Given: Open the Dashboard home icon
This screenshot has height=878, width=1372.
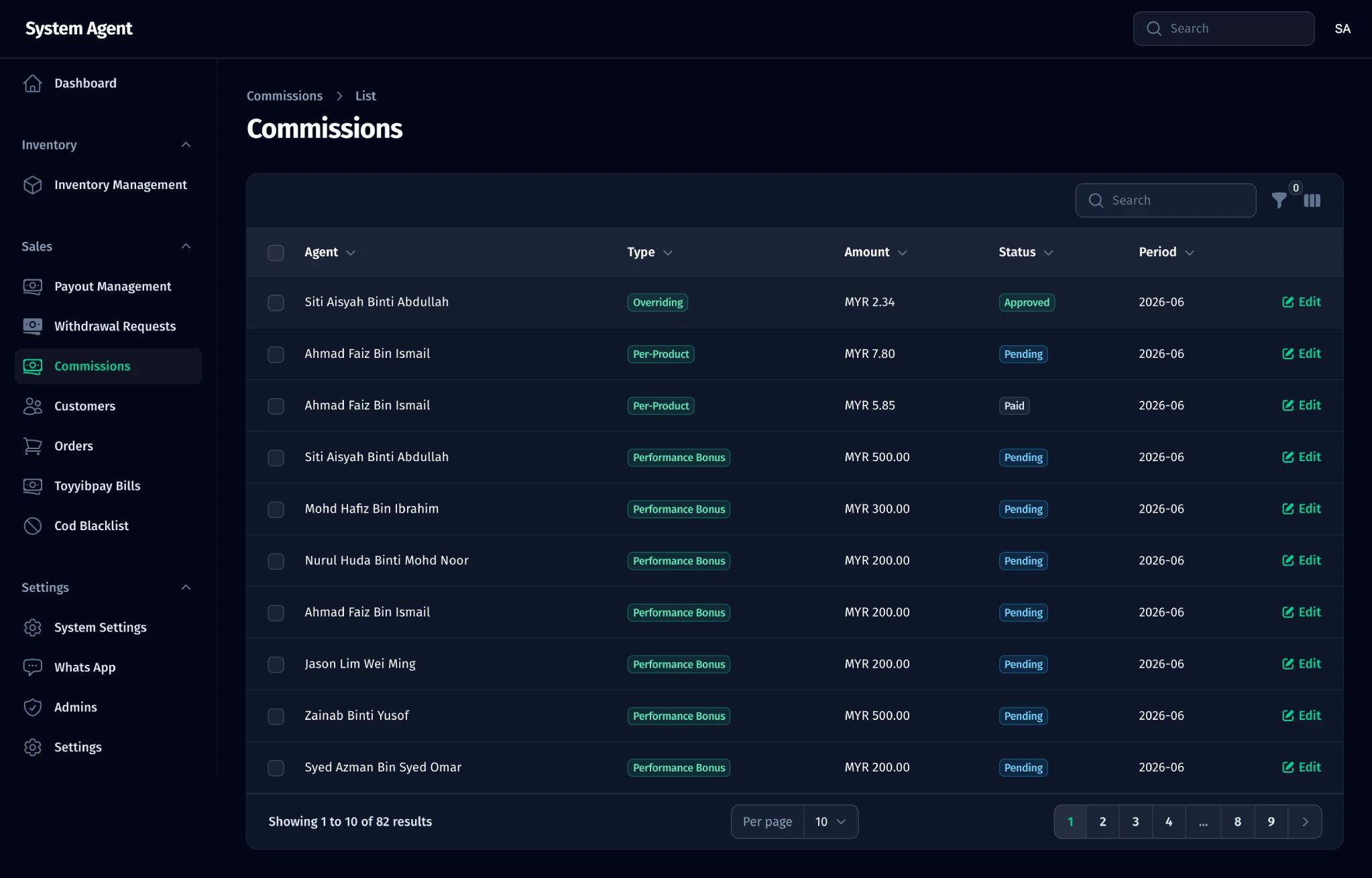Looking at the screenshot, I should 32,83.
